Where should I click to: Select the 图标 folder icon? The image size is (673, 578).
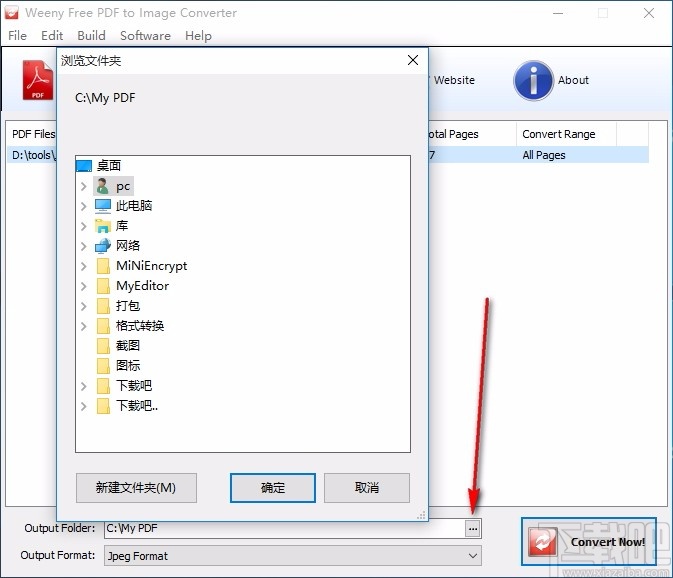(x=103, y=366)
